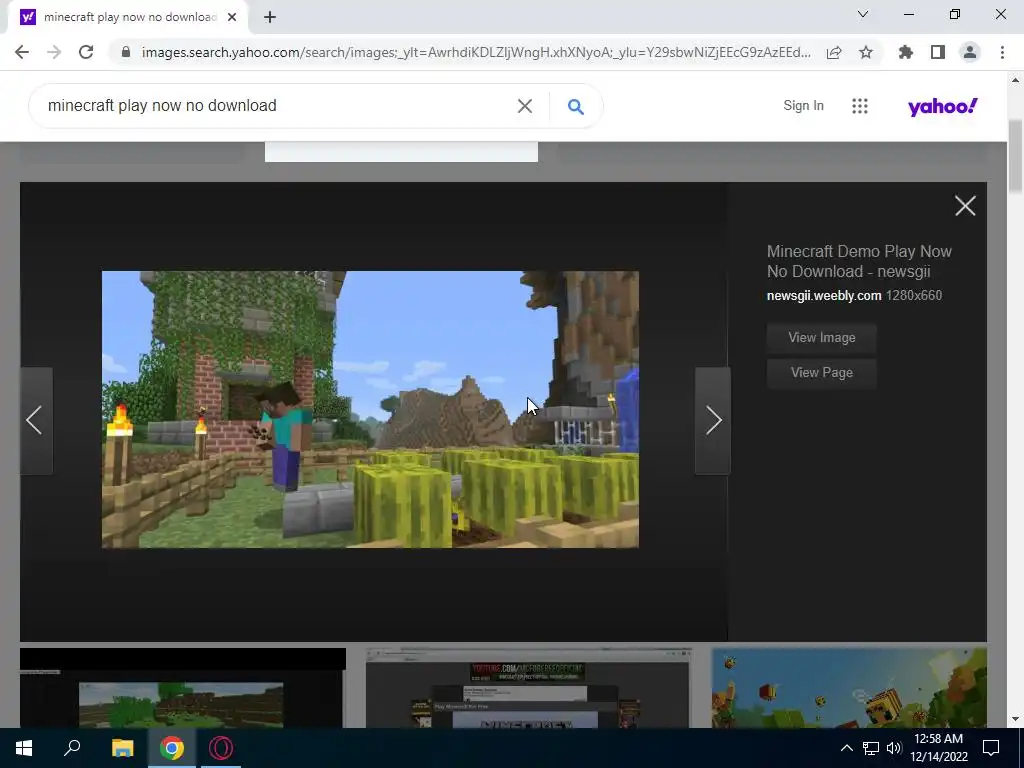Click the browser forward arrow

(54, 52)
